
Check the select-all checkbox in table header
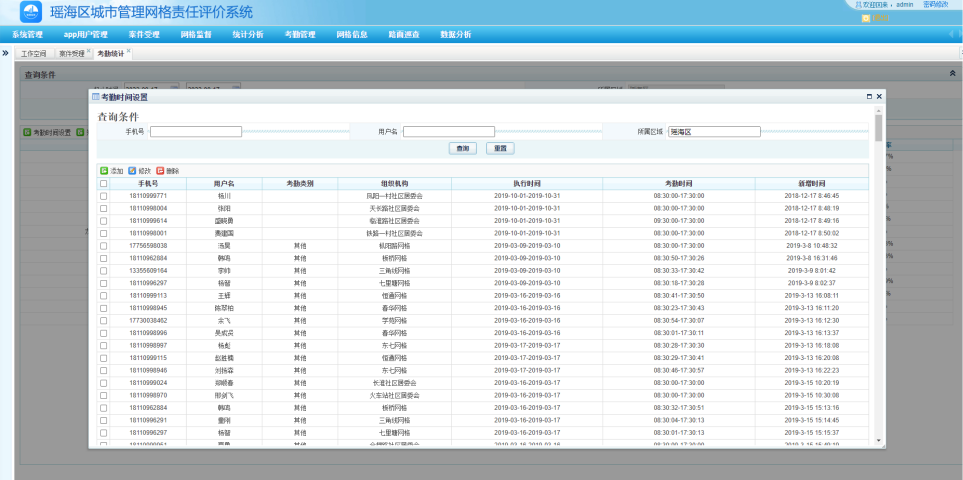[103, 184]
